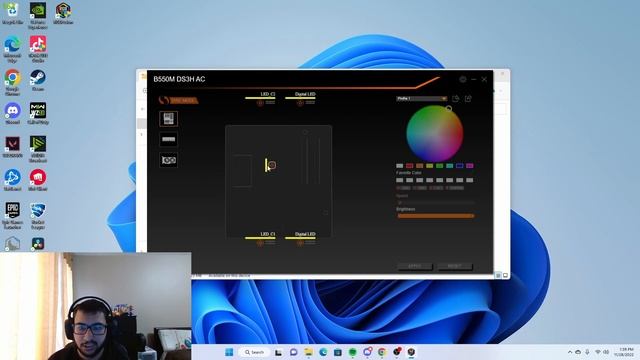Image resolution: width=640 pixels, height=360 pixels.
Task: Open Steam desktop shortcut
Action: click(x=38, y=80)
